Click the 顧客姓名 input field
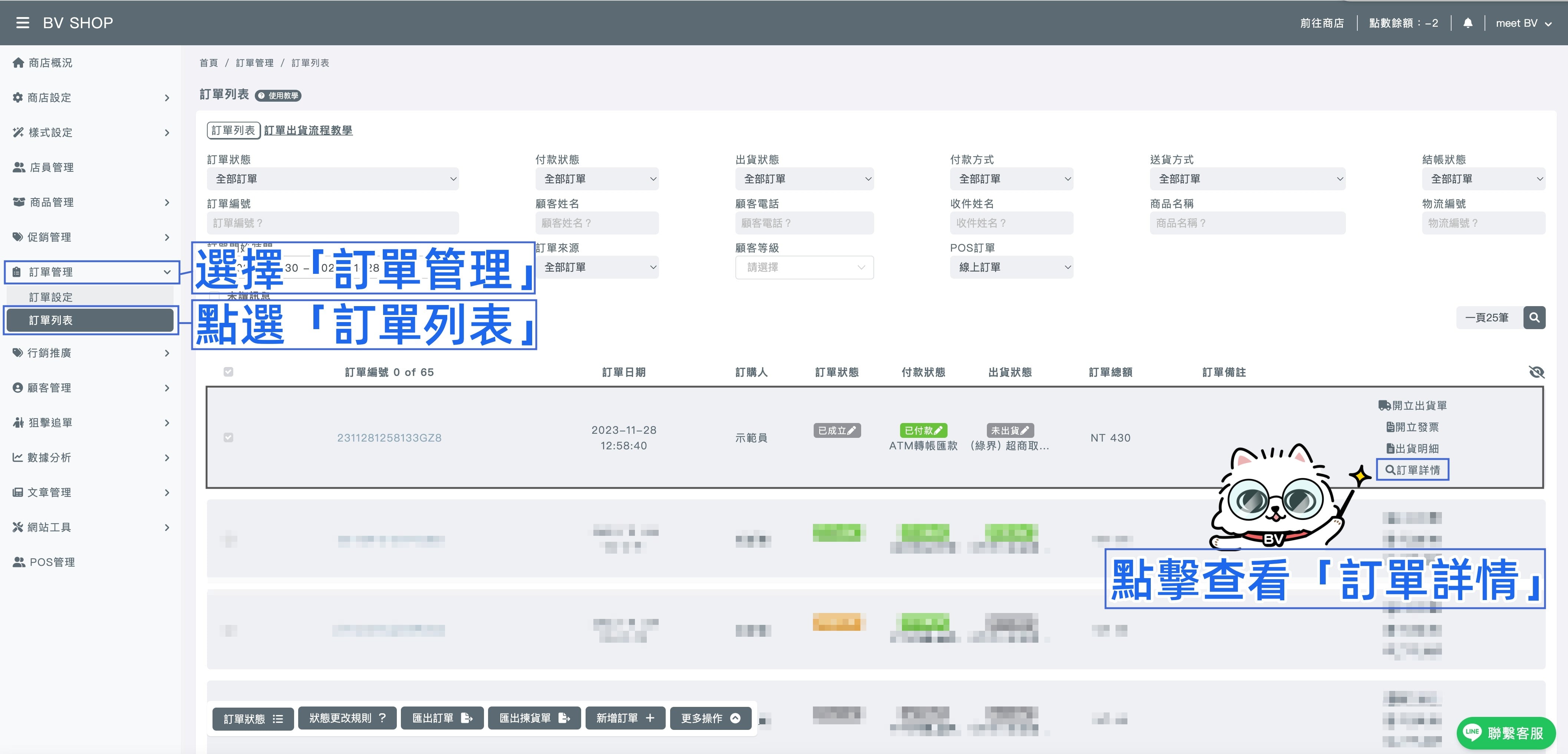This screenshot has width=1568, height=754. point(596,223)
